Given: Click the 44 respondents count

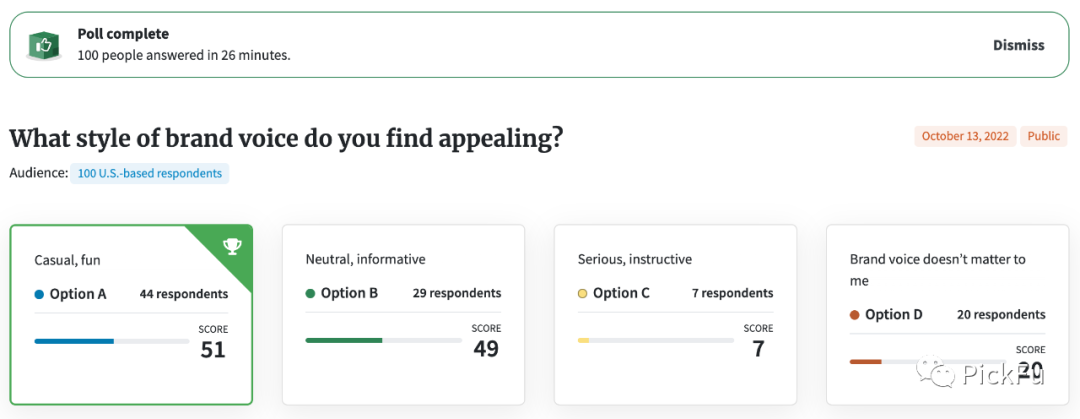Looking at the screenshot, I should (x=184, y=294).
